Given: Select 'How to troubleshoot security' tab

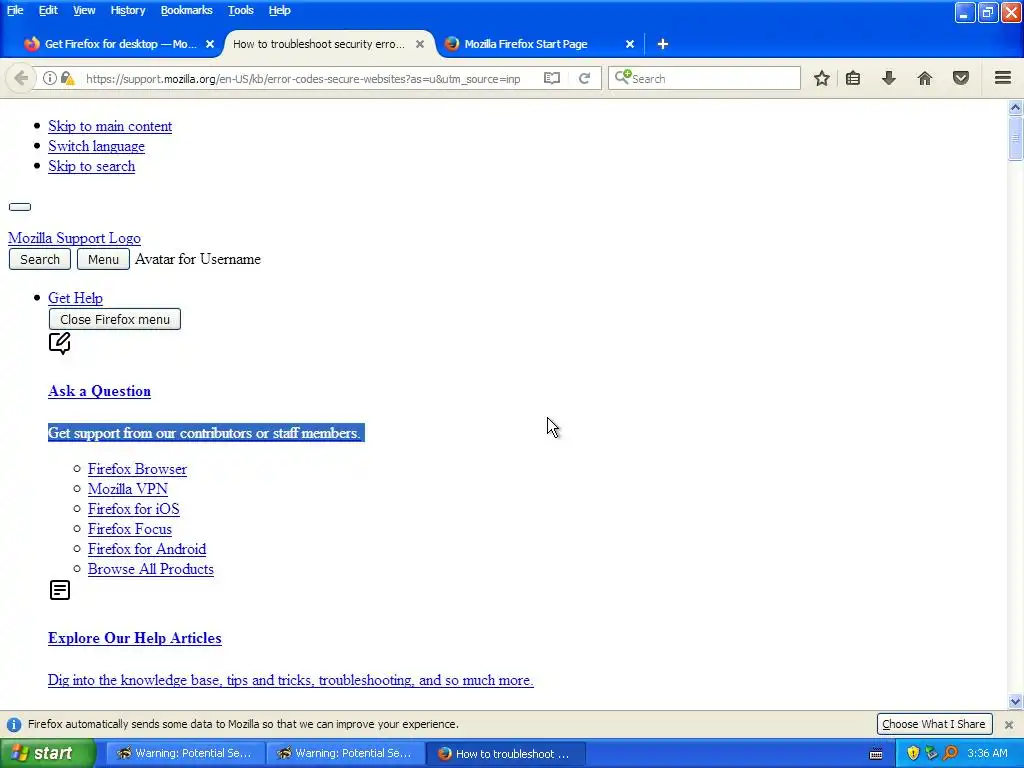Looking at the screenshot, I should pos(319,44).
